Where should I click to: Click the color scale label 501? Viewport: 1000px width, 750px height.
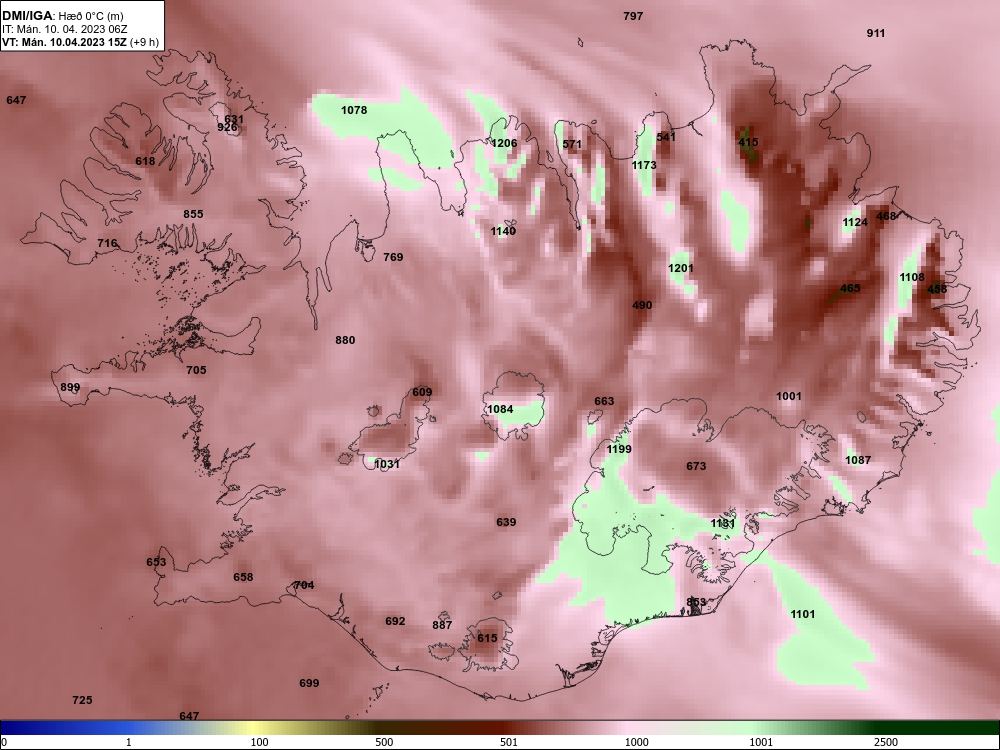(509, 742)
